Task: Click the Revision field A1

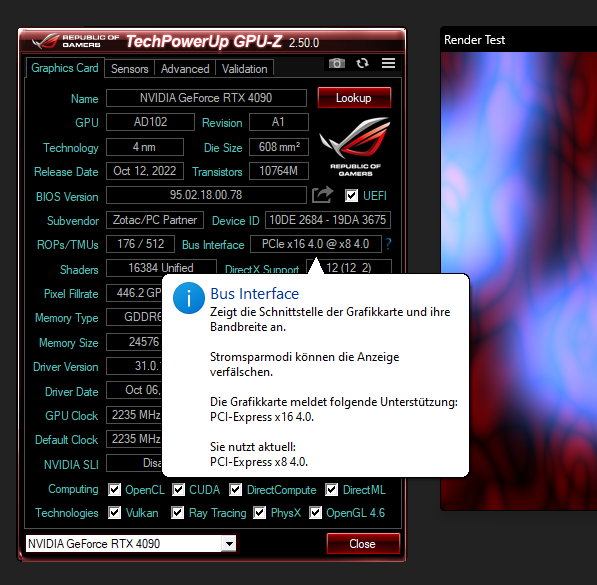Action: (x=279, y=122)
